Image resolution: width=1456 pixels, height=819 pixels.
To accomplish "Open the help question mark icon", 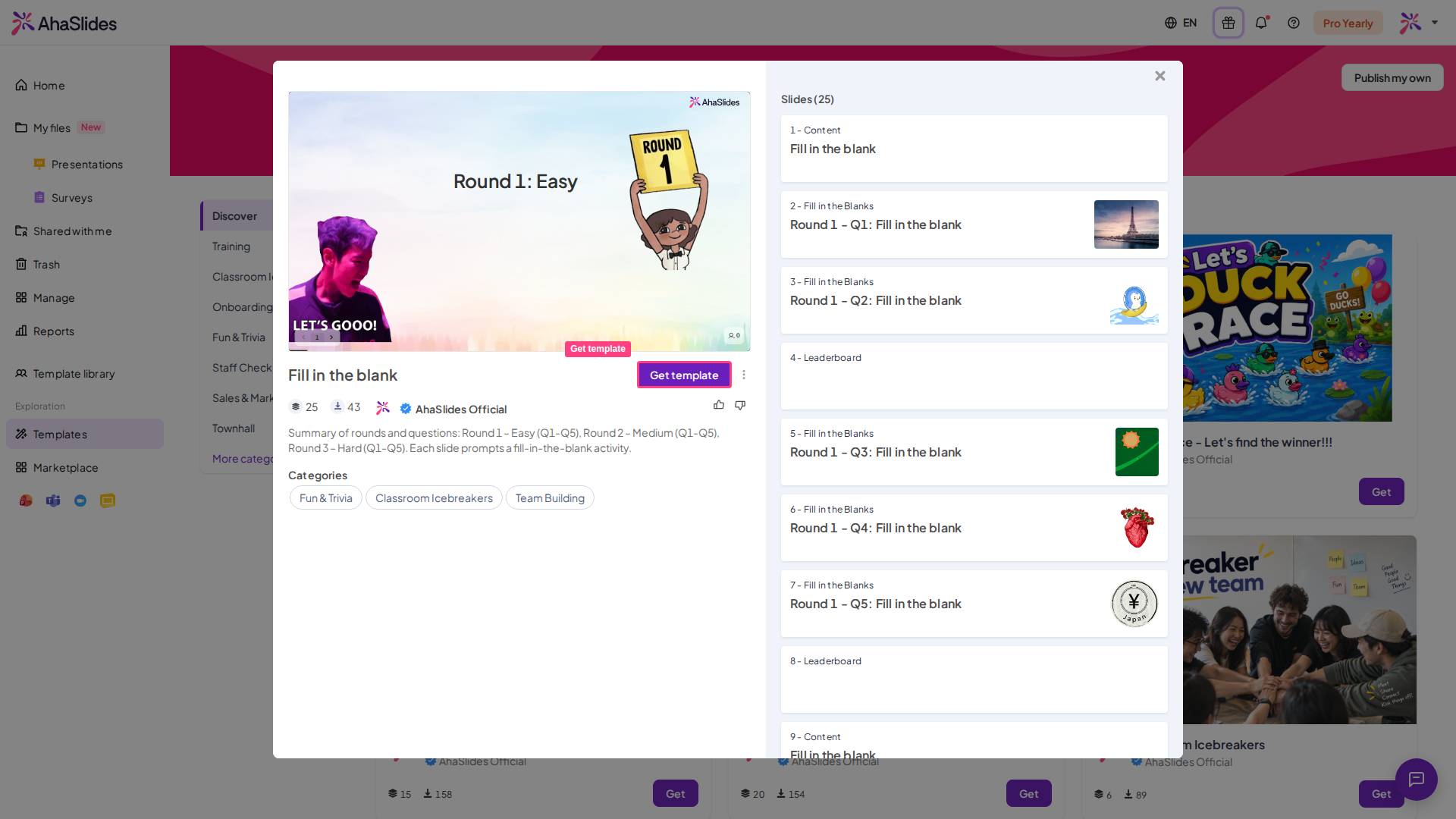I will pyautogui.click(x=1294, y=23).
